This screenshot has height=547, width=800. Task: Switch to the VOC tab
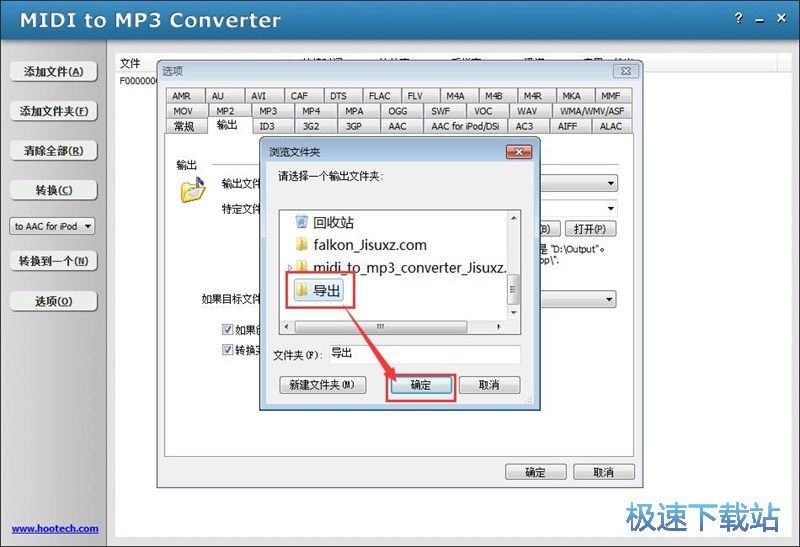click(488, 111)
